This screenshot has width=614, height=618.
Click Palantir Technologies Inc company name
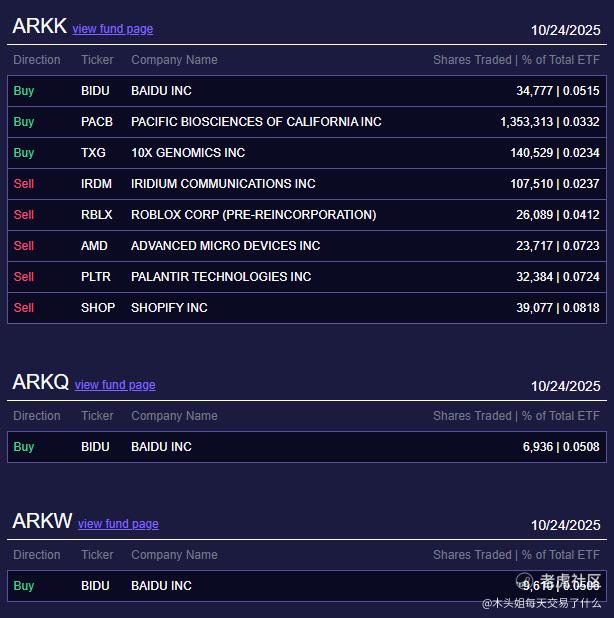click(221, 277)
